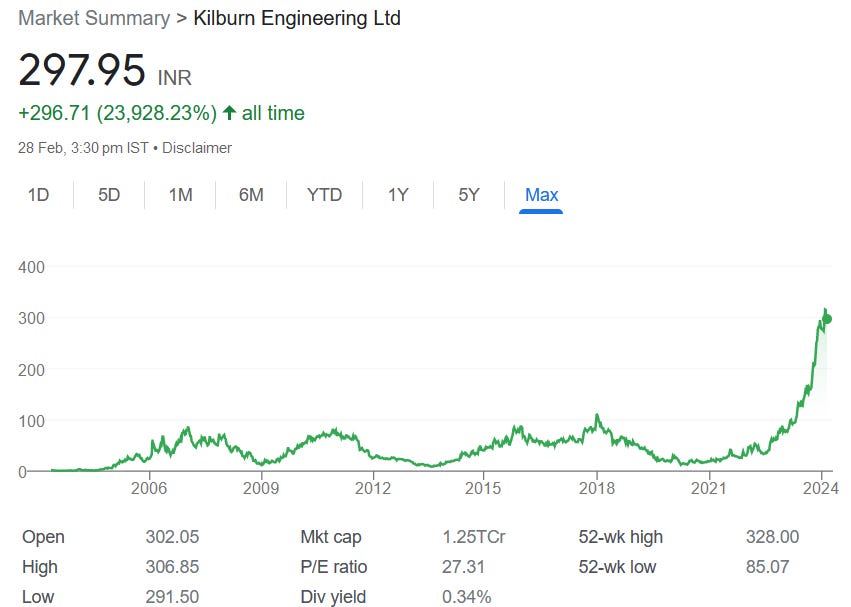This screenshot has width=851, height=607.
Task: Click the 2012 x-axis label
Action: pyautogui.click(x=373, y=488)
